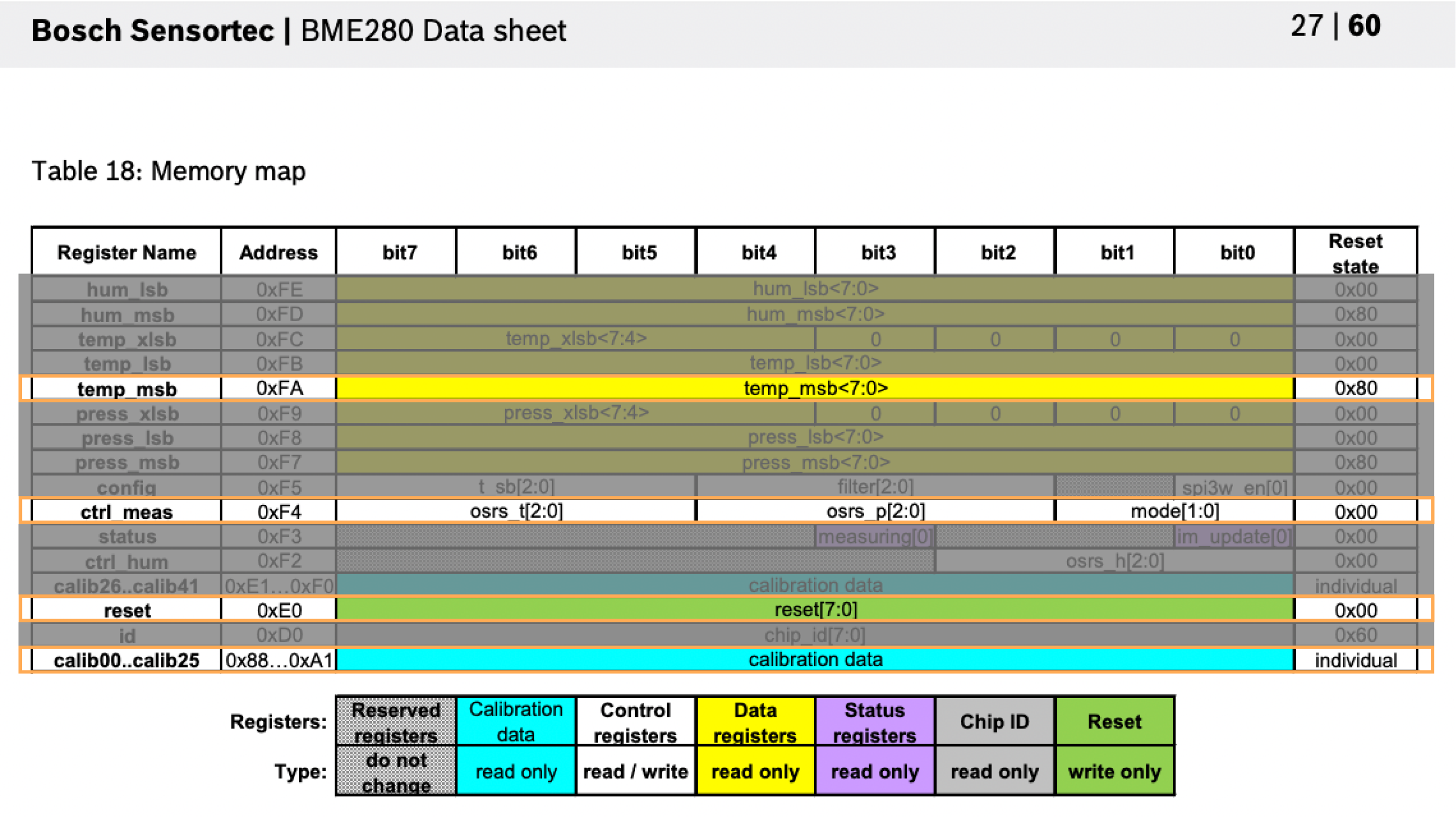
Task: Click the Calibration data legend box
Action: point(516,722)
